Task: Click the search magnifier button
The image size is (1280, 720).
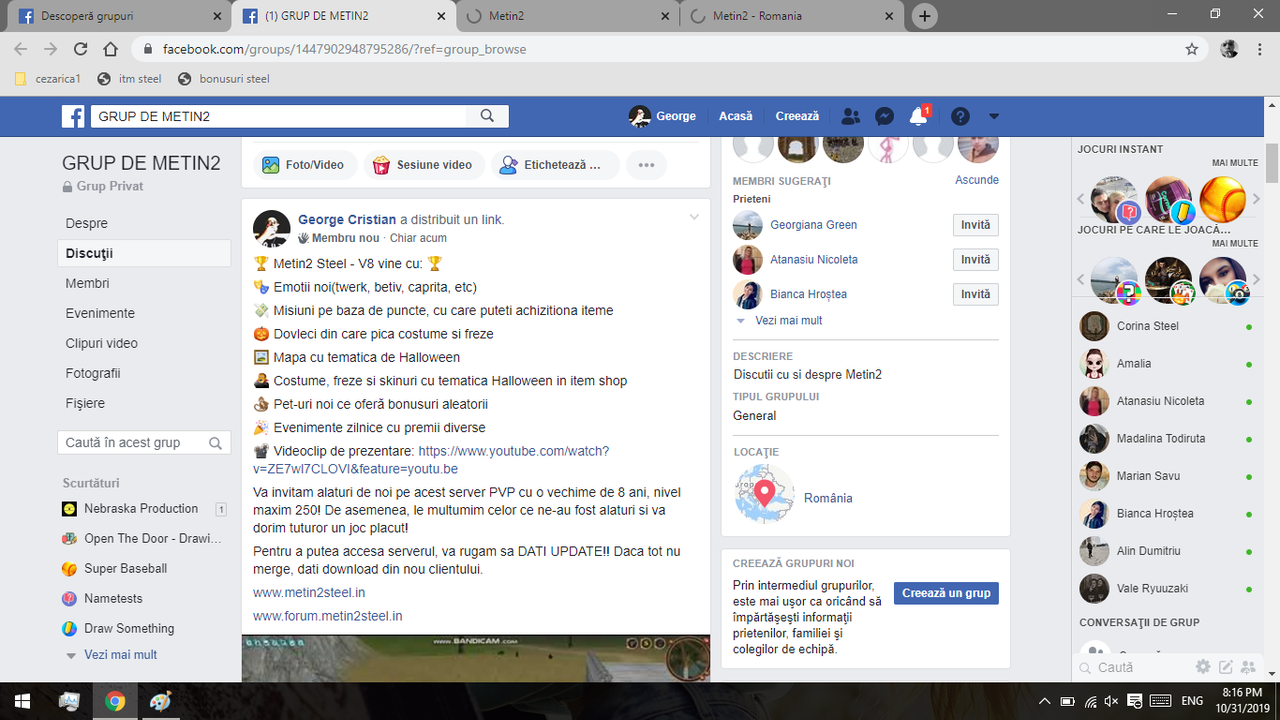Action: click(487, 116)
